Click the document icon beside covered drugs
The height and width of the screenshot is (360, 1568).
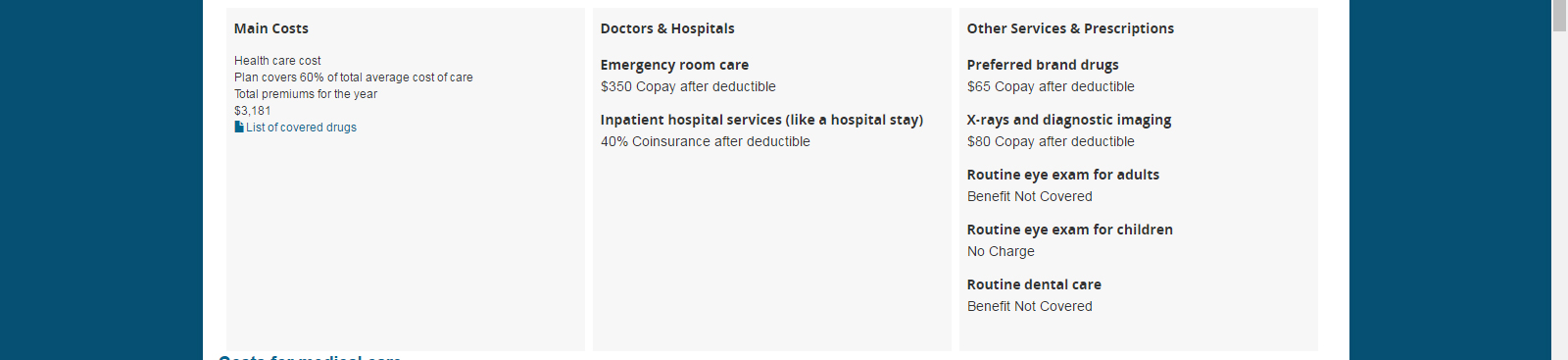[239, 127]
